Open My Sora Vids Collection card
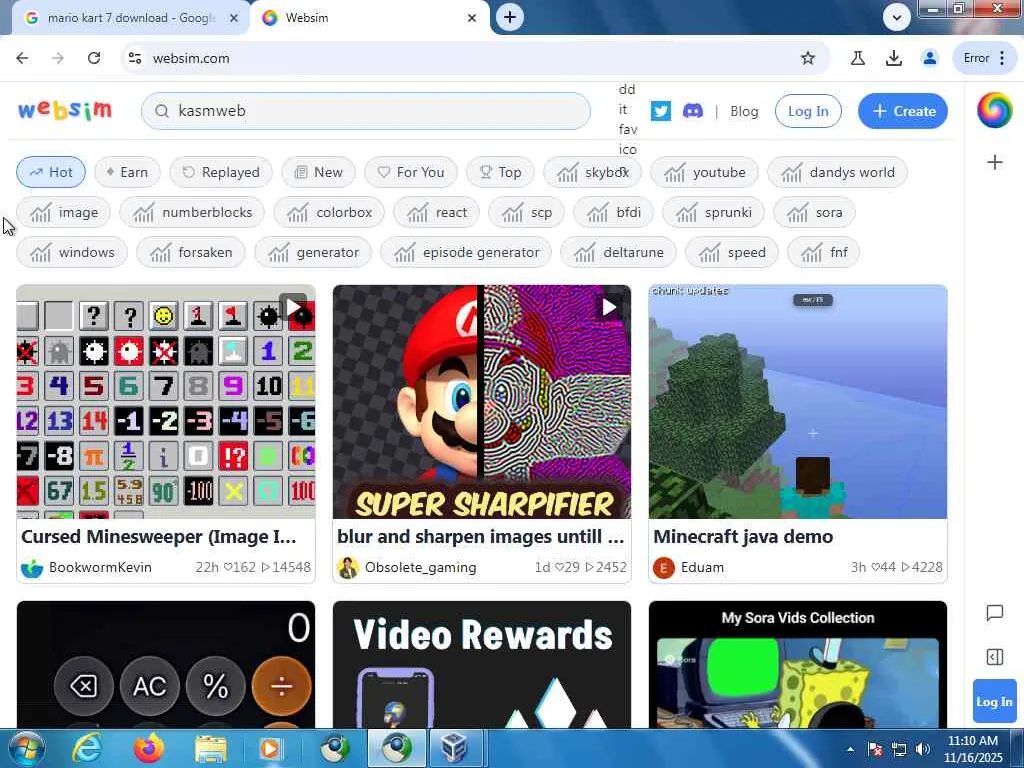The height and width of the screenshot is (768, 1024). click(798, 664)
